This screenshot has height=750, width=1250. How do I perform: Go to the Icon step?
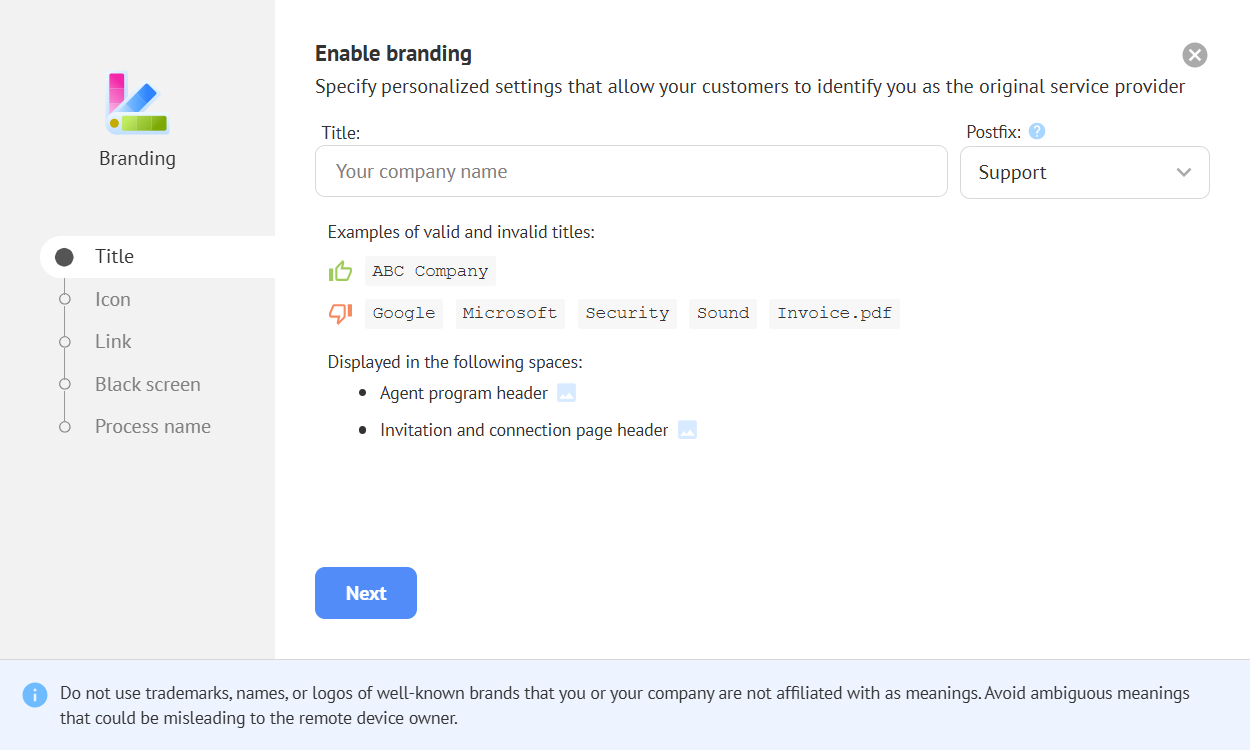[113, 300]
